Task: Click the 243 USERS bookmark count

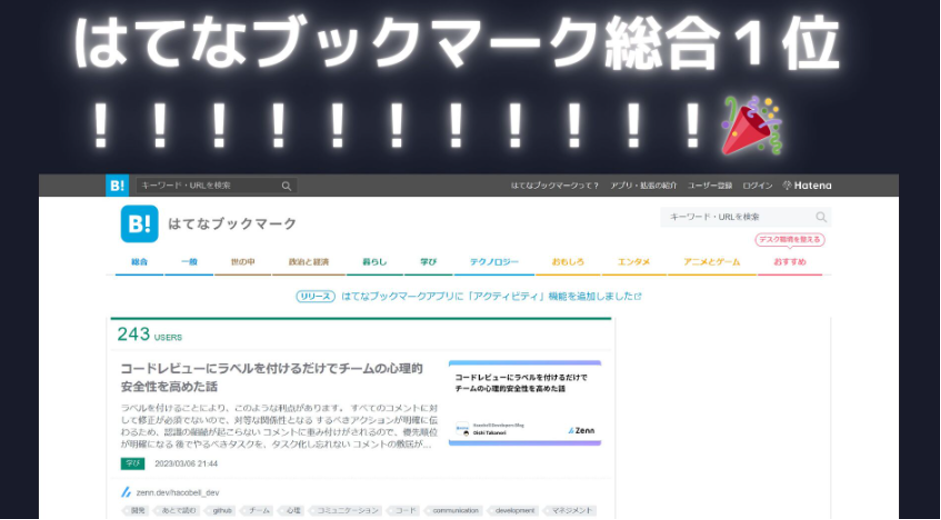Action: [149, 335]
